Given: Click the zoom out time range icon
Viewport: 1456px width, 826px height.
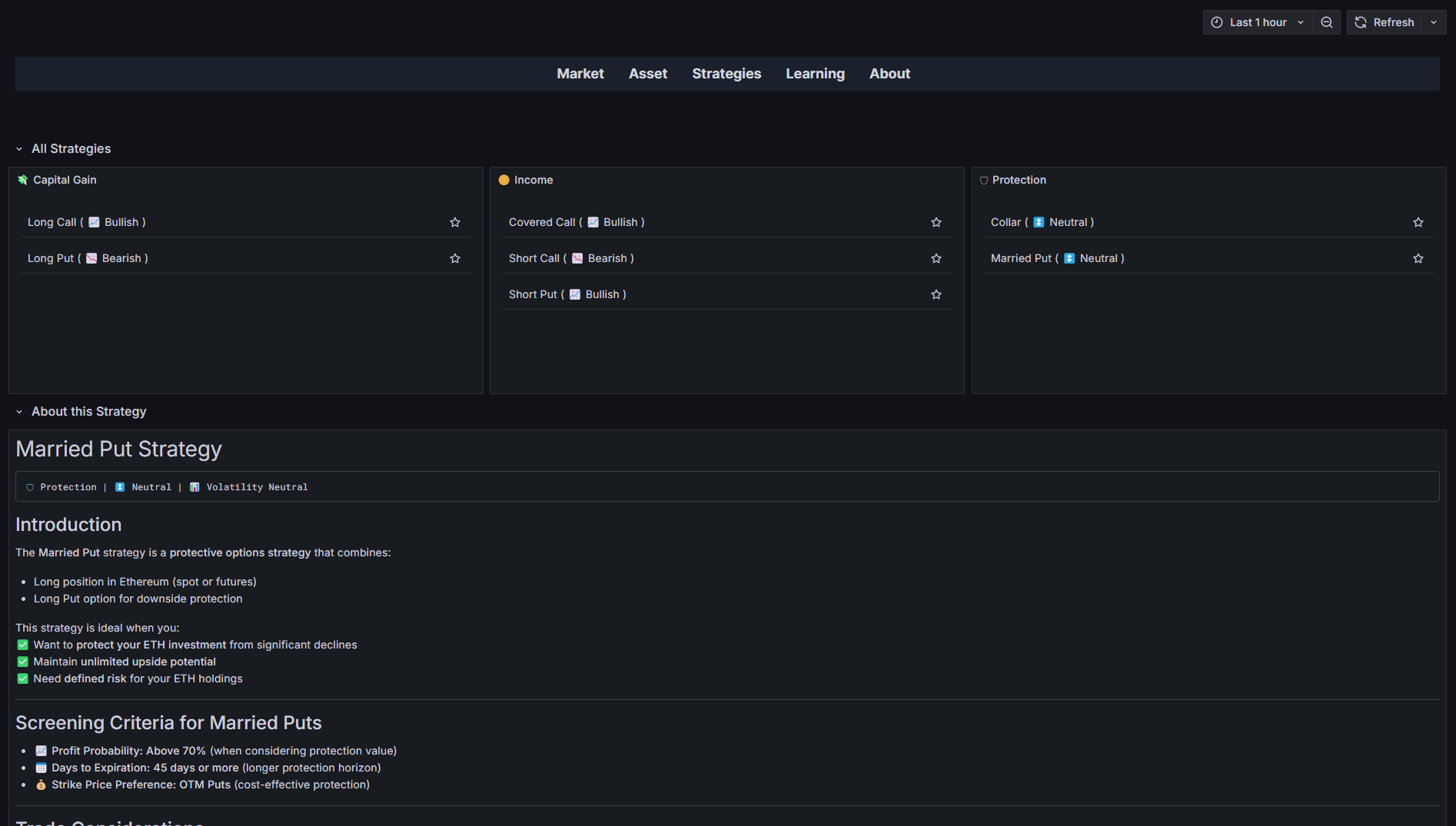Looking at the screenshot, I should [x=1327, y=22].
